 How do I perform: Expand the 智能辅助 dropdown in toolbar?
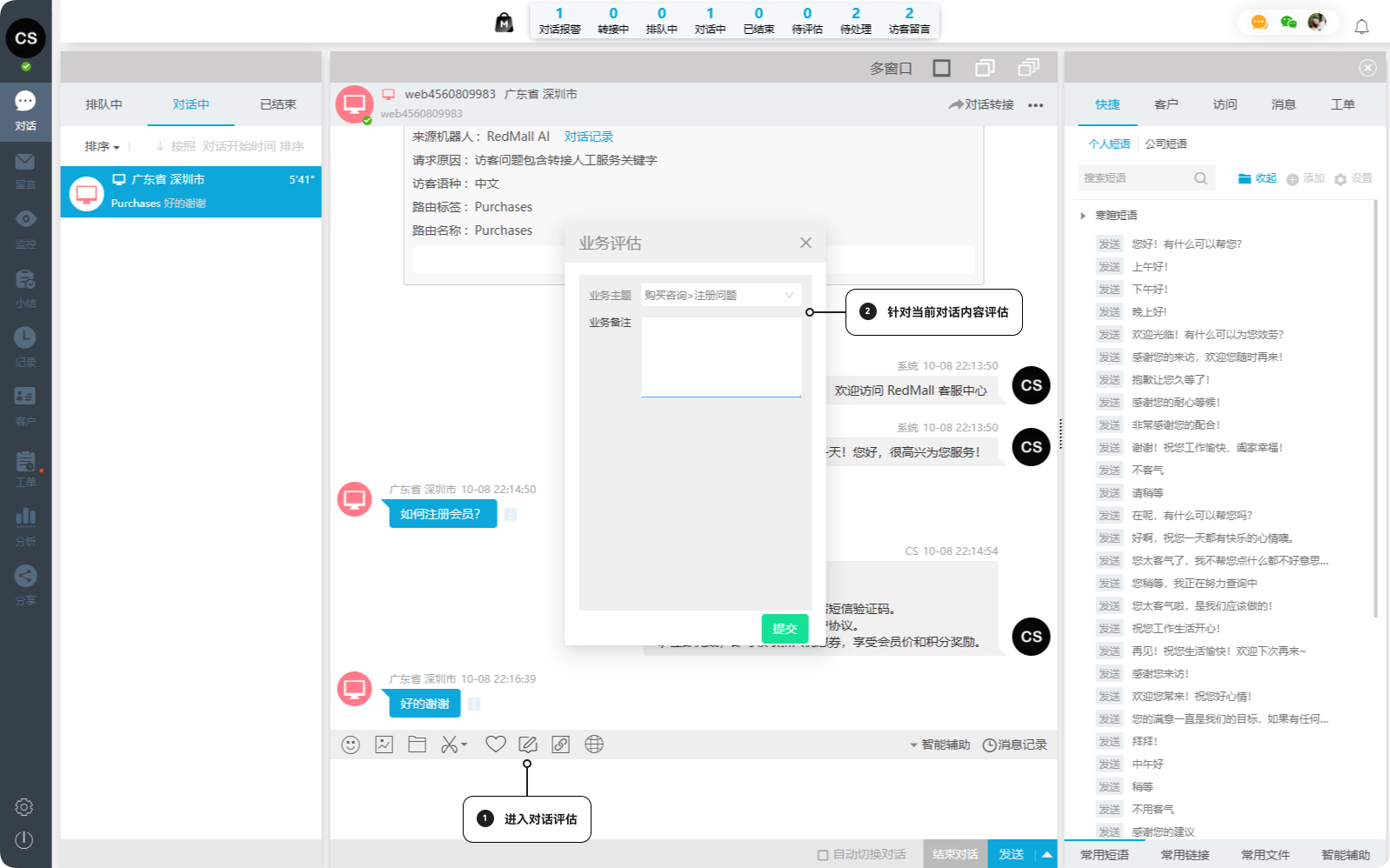939,744
